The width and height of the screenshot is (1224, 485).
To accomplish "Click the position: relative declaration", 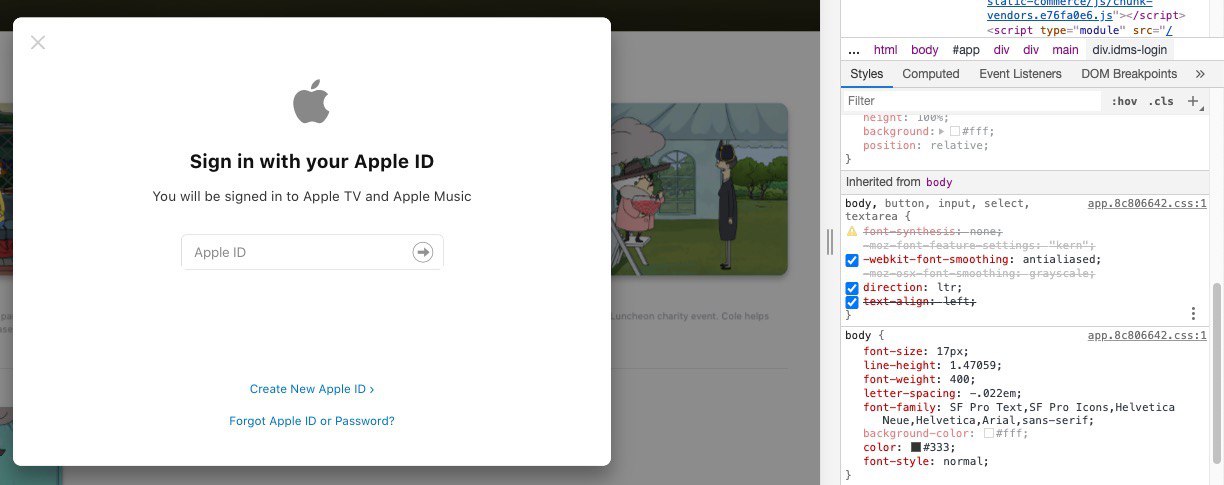I will click(x=924, y=145).
